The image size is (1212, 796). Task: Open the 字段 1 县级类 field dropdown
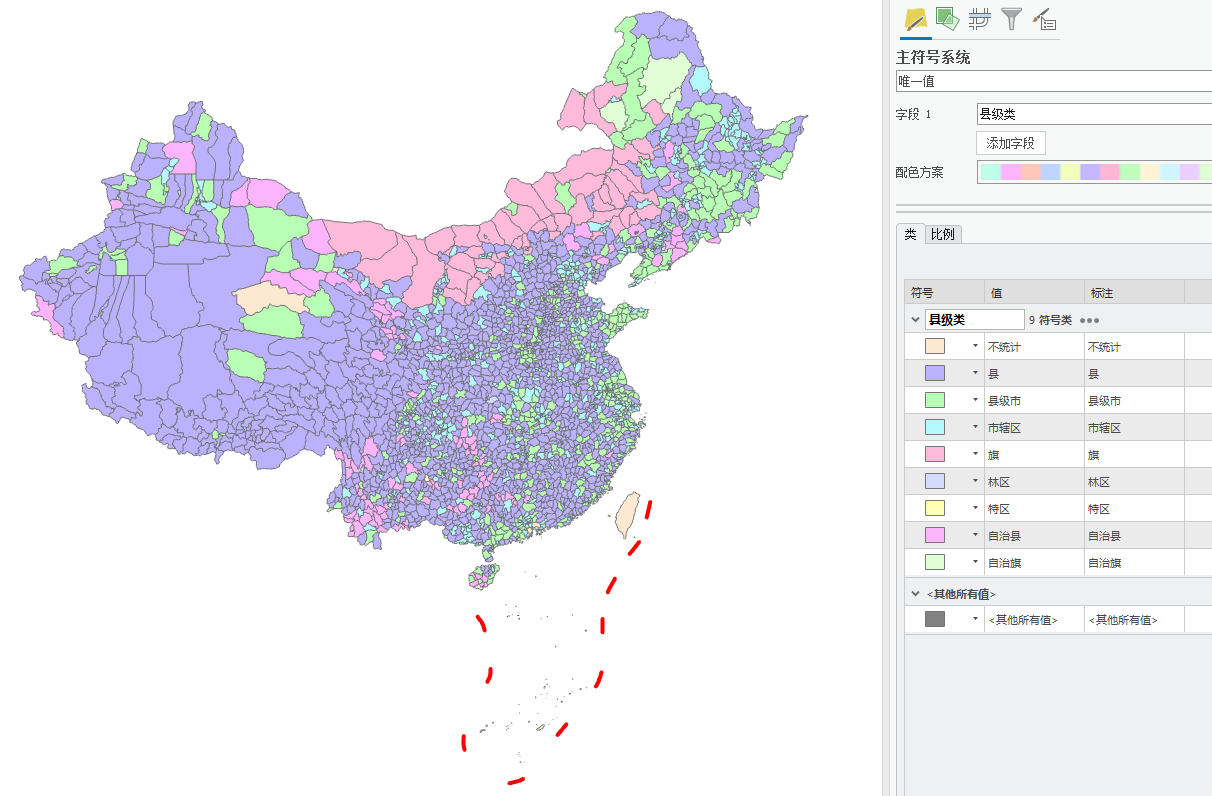(1094, 114)
